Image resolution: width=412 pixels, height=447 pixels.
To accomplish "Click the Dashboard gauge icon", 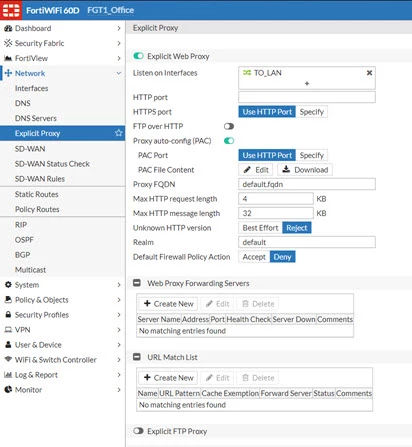I will (x=8, y=28).
